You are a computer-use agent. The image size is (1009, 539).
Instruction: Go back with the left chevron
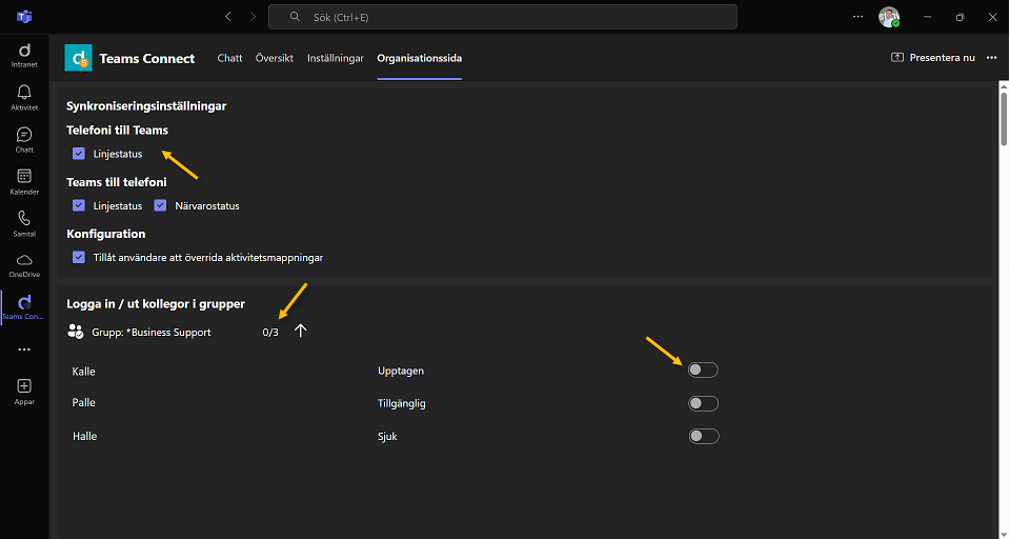point(228,17)
